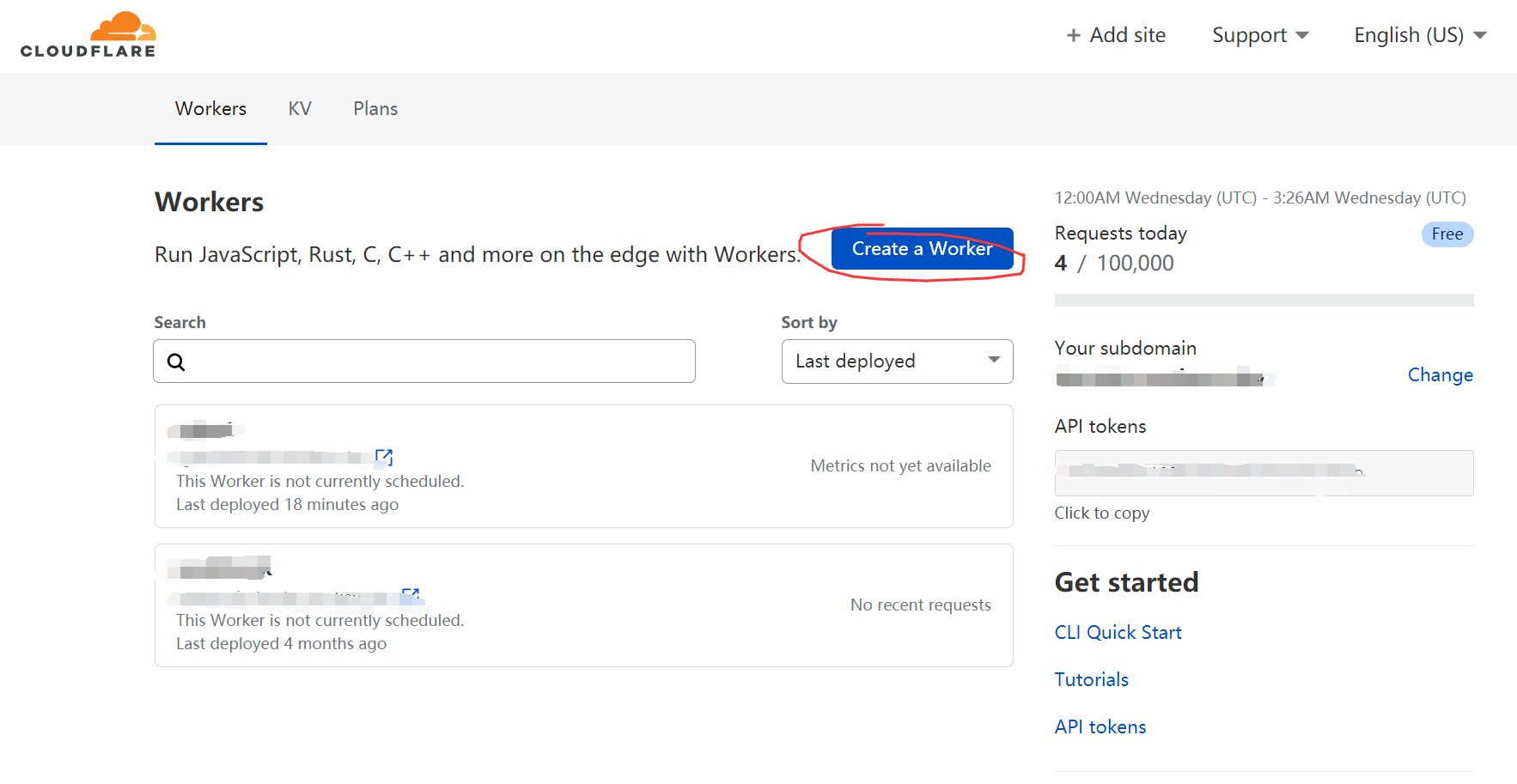Click the requests today usage progress bar

(x=1264, y=301)
